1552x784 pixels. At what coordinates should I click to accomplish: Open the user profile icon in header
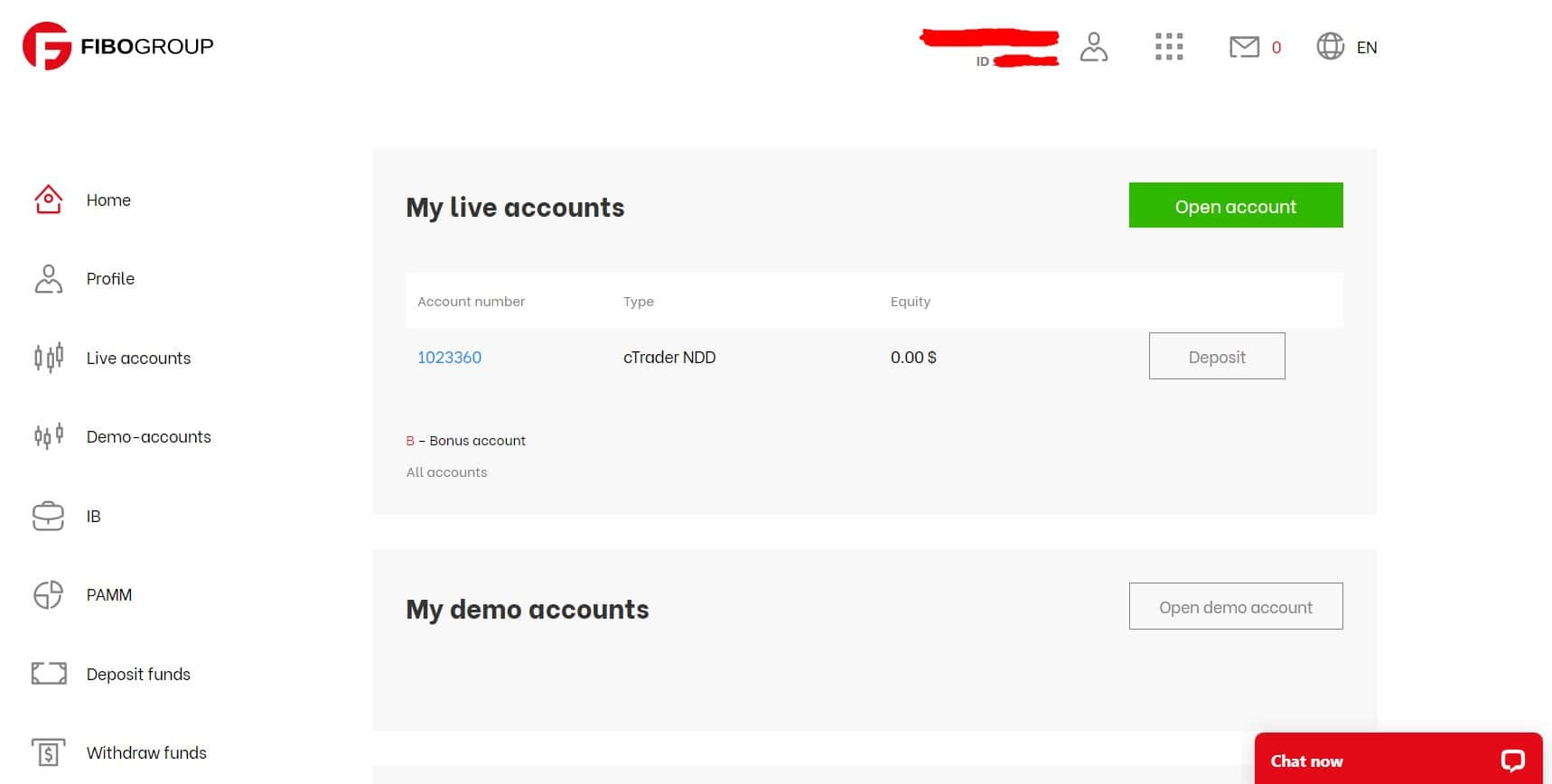click(x=1093, y=47)
